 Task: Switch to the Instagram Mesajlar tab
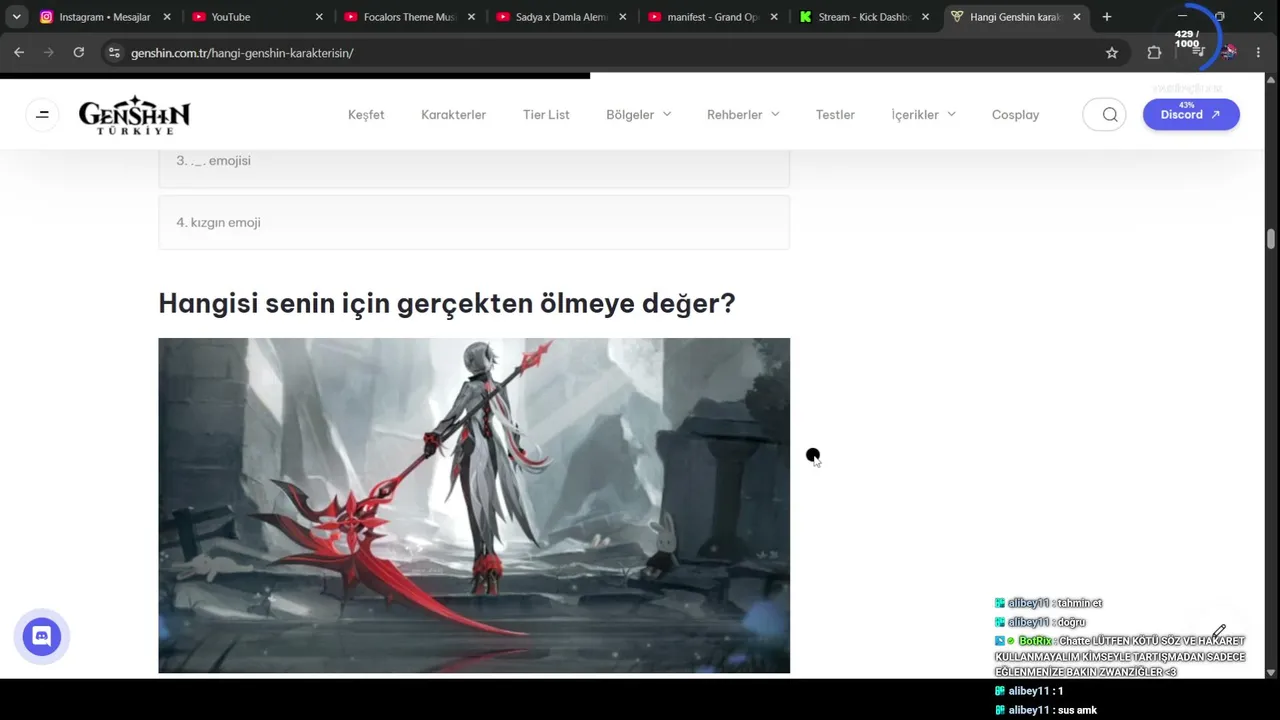(105, 17)
